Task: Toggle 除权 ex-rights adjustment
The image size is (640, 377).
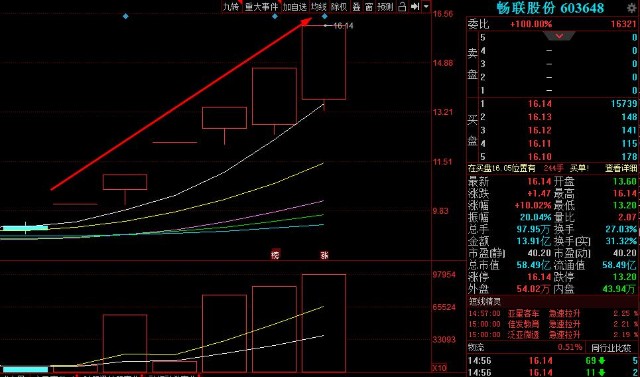Action: pyautogui.click(x=338, y=7)
